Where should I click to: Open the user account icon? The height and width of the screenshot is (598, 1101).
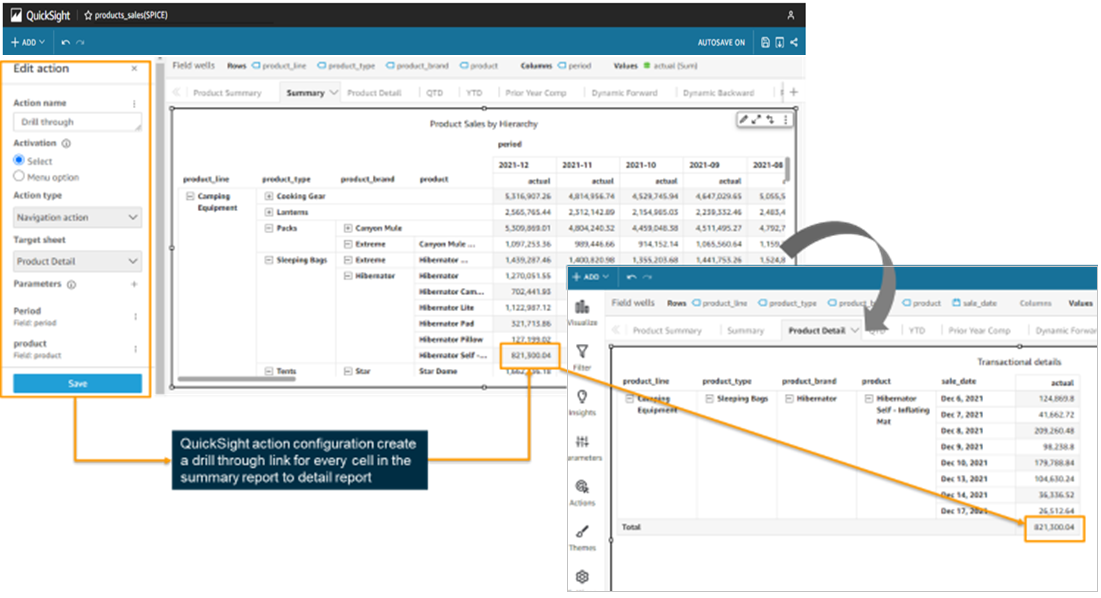click(x=791, y=15)
